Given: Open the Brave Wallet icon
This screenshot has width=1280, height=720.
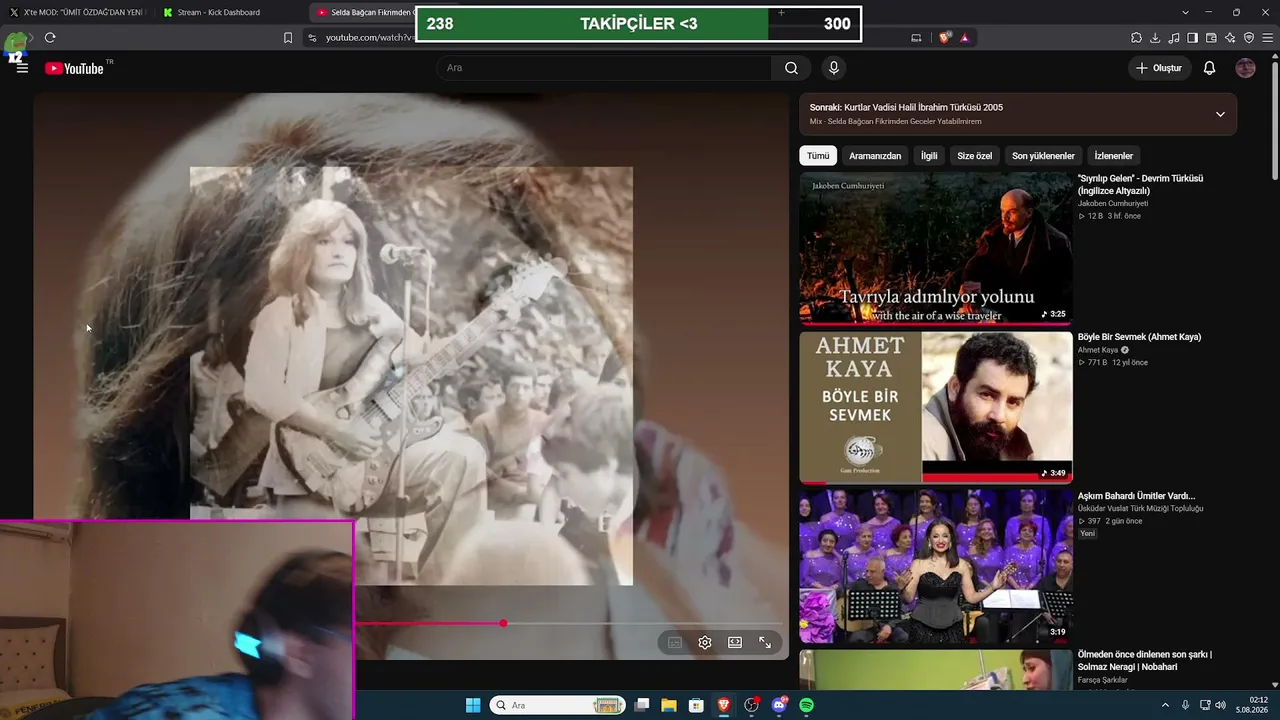Looking at the screenshot, I should coord(1211,38).
